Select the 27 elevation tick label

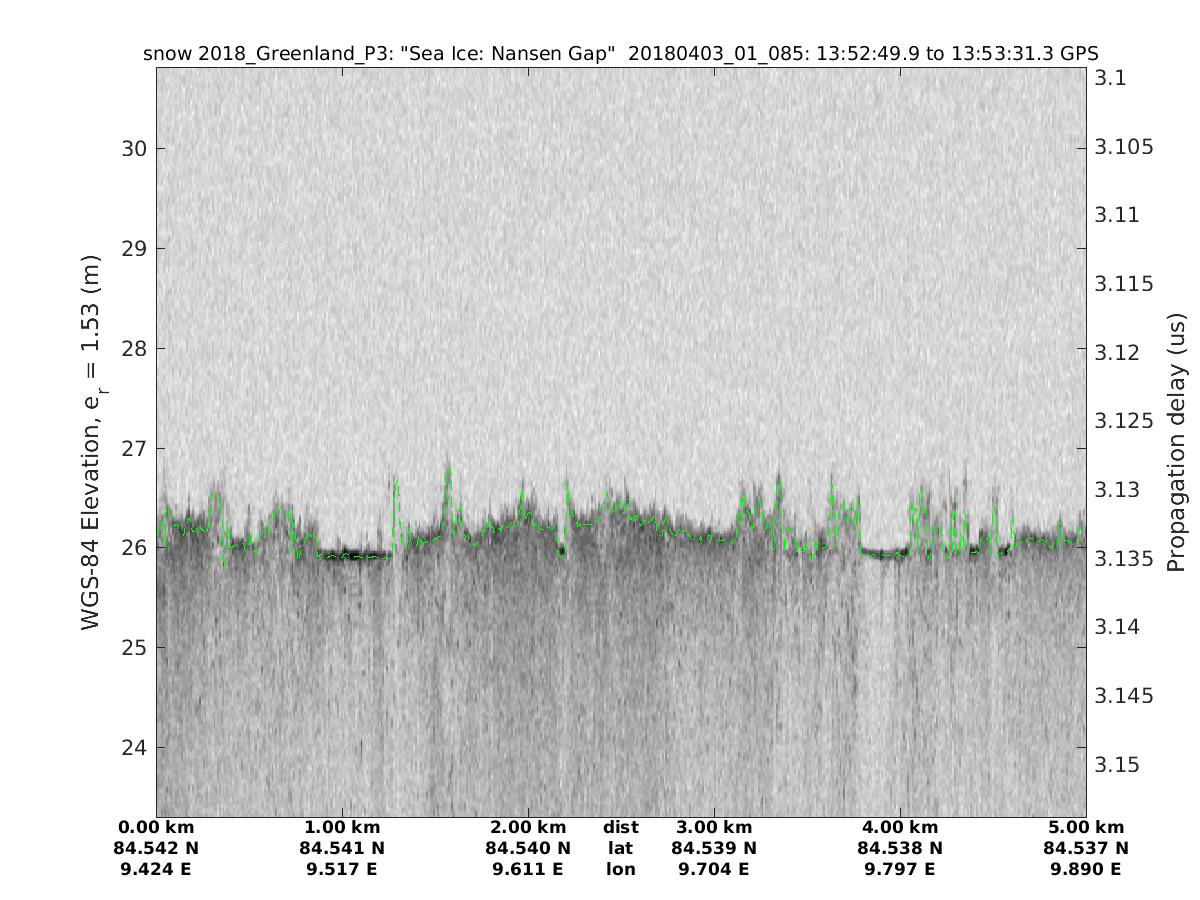[x=134, y=448]
